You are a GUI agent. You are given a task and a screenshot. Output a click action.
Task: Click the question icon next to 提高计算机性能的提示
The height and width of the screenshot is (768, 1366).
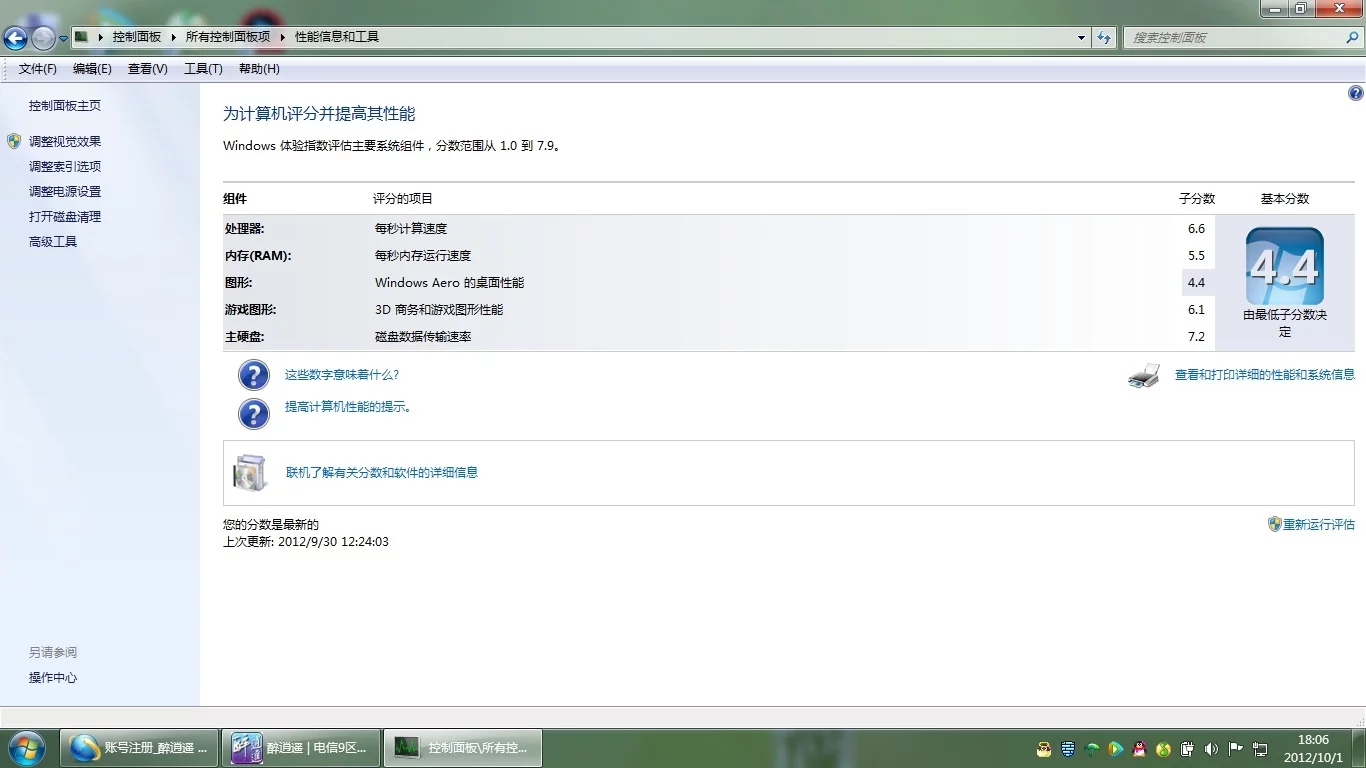pyautogui.click(x=254, y=413)
